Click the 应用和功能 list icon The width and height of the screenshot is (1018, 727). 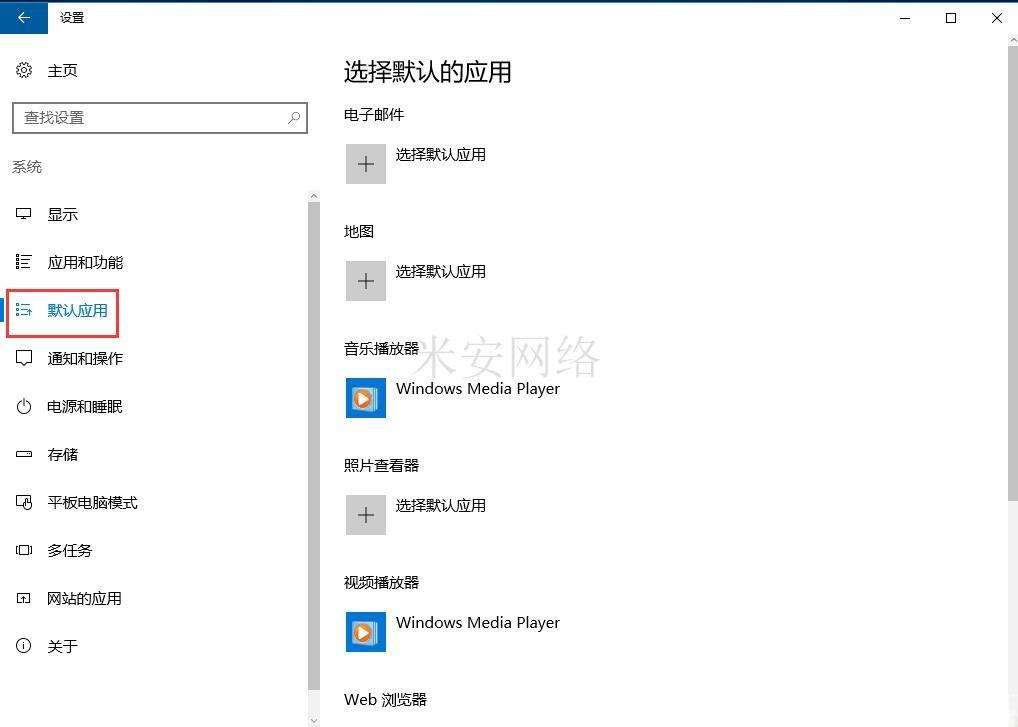coord(24,262)
